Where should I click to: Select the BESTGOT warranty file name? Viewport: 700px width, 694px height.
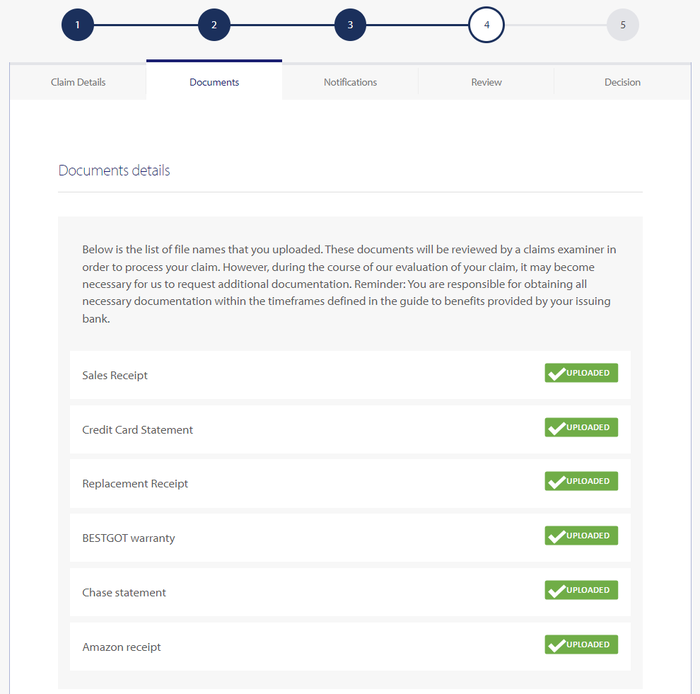129,538
